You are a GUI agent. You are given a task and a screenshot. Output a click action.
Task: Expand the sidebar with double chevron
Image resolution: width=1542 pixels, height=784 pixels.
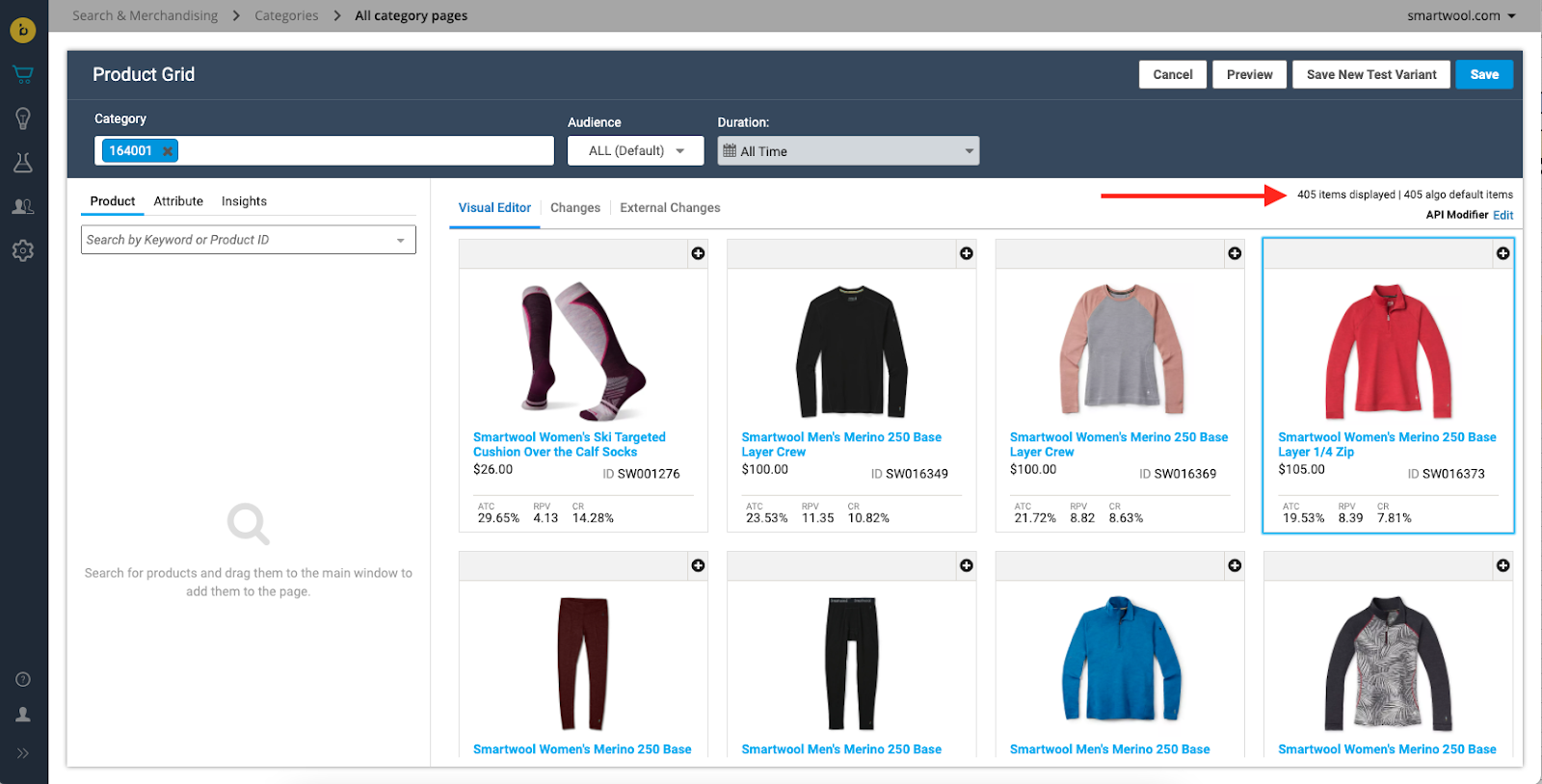(23, 753)
